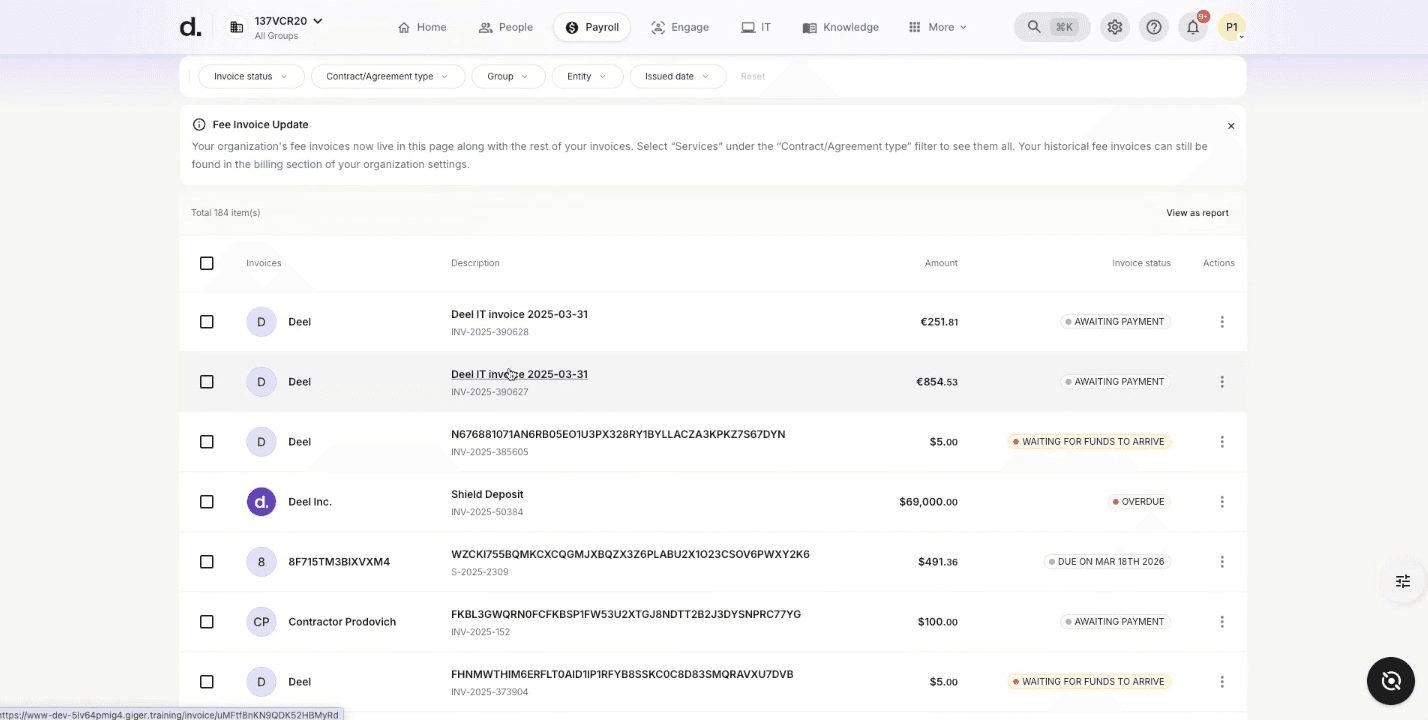Image resolution: width=1428 pixels, height=720 pixels.
Task: Follow the billing section link
Action: [x=288, y=164]
